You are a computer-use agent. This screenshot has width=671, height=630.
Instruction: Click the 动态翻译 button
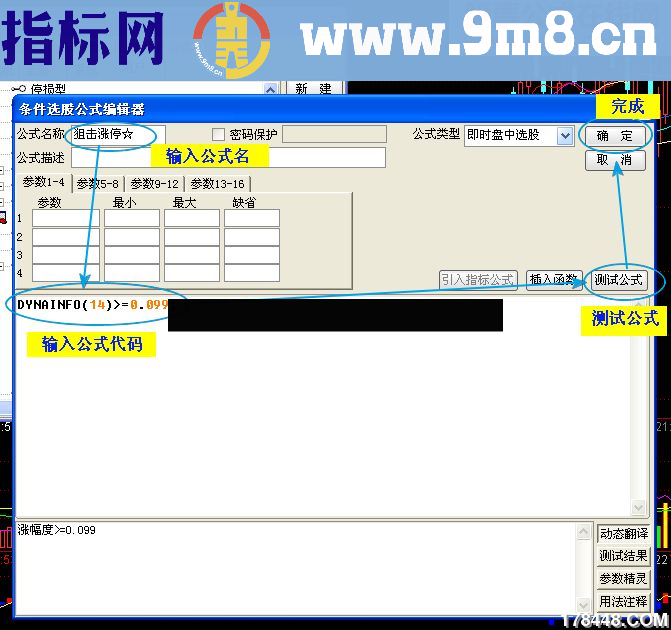(x=623, y=534)
